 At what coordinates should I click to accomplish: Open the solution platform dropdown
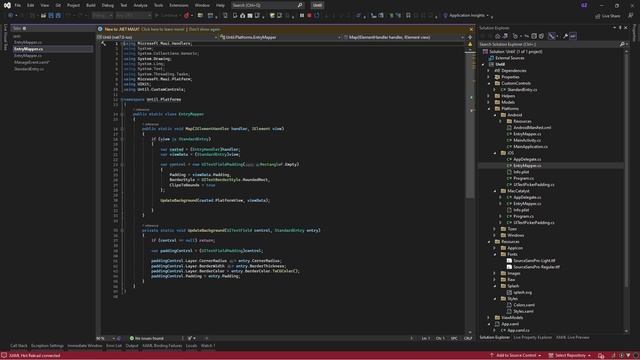pos(133,16)
